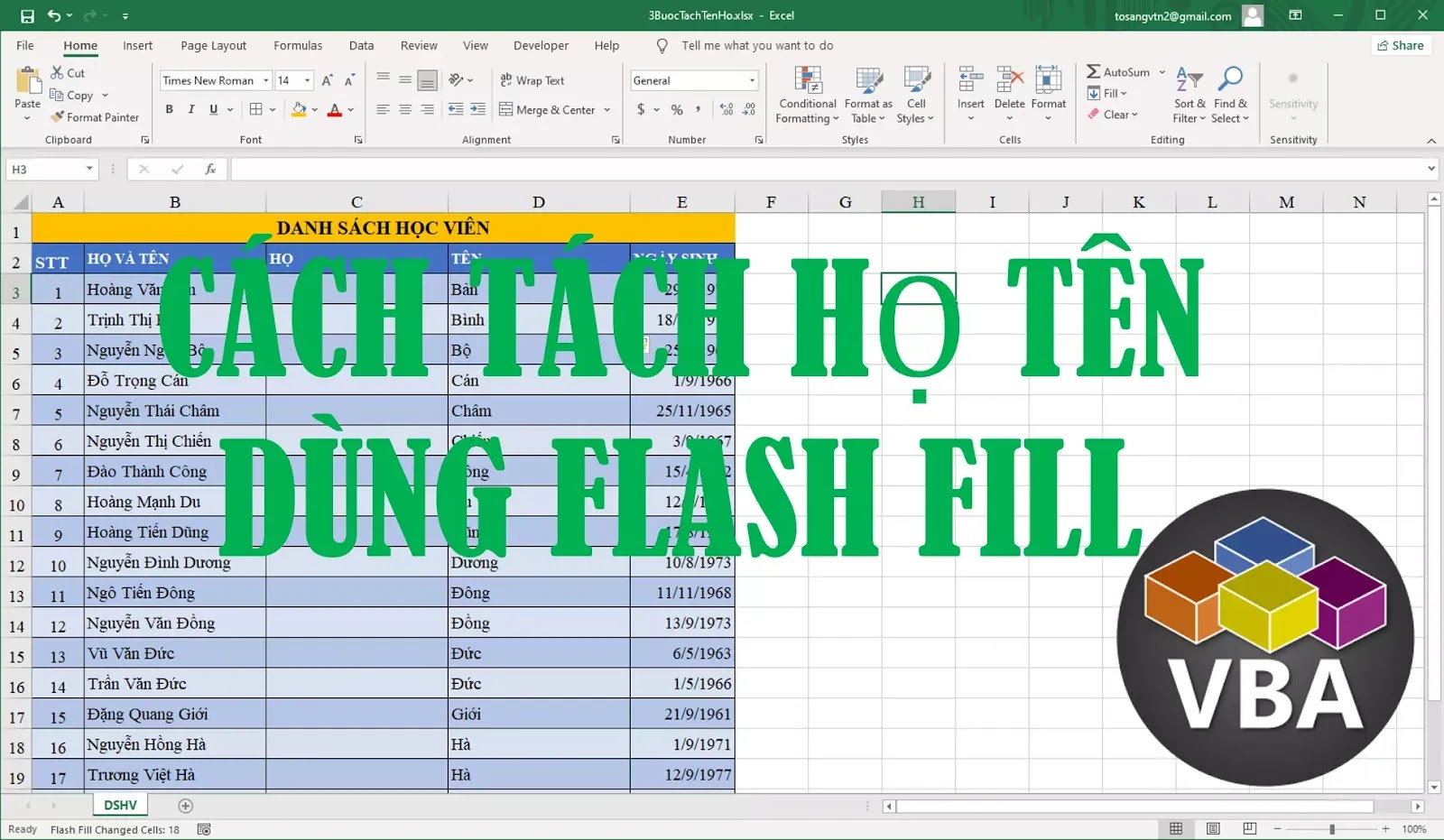Open Find & Select
The width and height of the screenshot is (1444, 840).
[1231, 95]
